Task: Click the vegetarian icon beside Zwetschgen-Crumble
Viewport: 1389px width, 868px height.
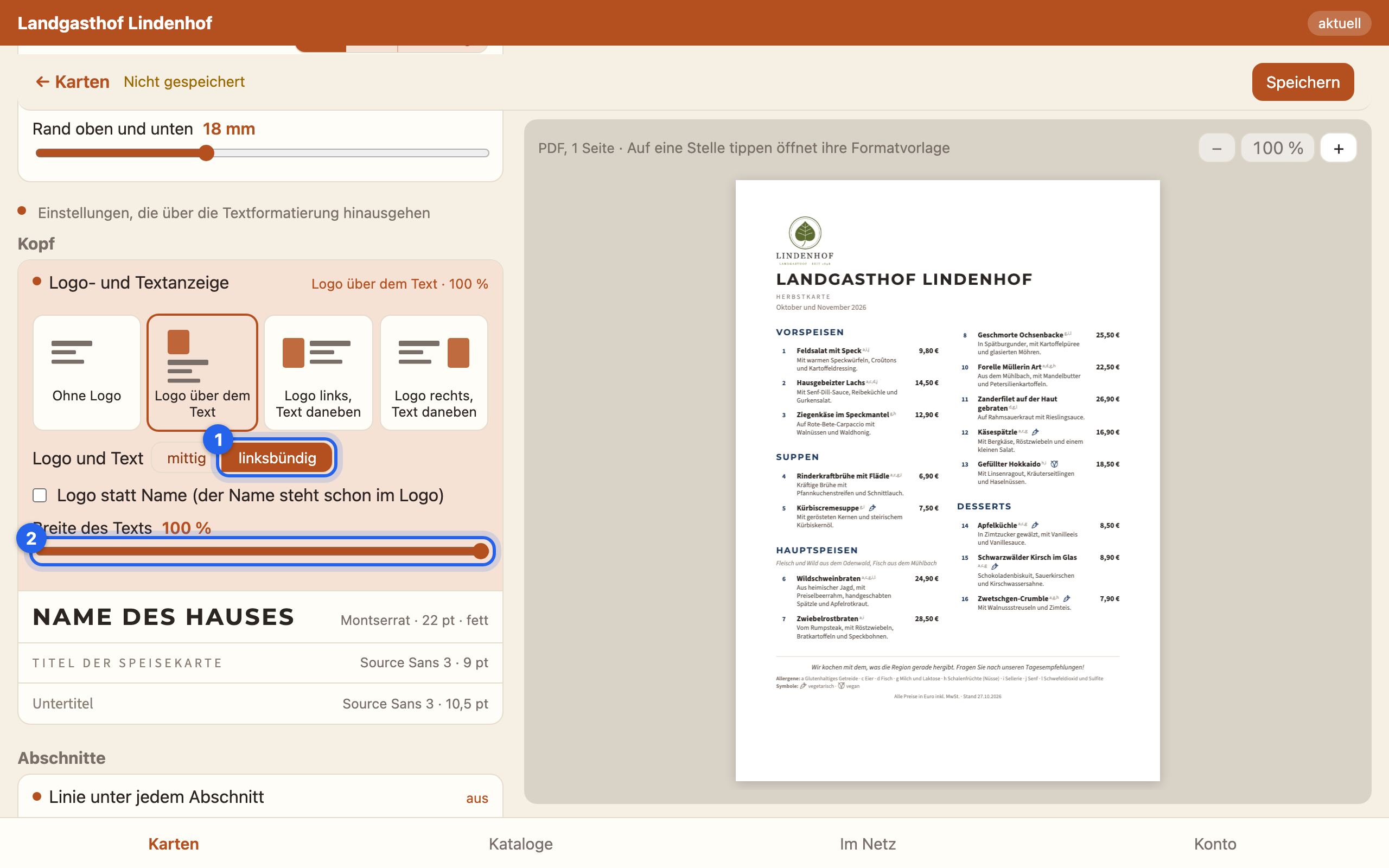Action: coord(1066,598)
